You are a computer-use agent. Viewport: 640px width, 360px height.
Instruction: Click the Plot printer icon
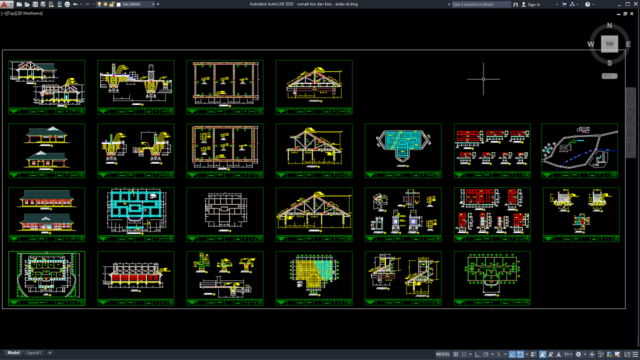[67, 4]
